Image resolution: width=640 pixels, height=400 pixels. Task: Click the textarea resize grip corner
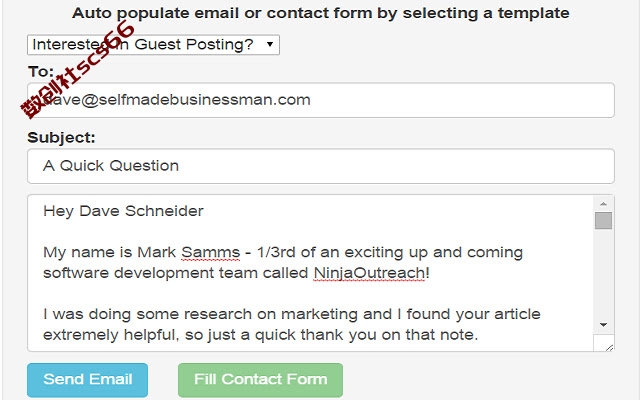(609, 348)
